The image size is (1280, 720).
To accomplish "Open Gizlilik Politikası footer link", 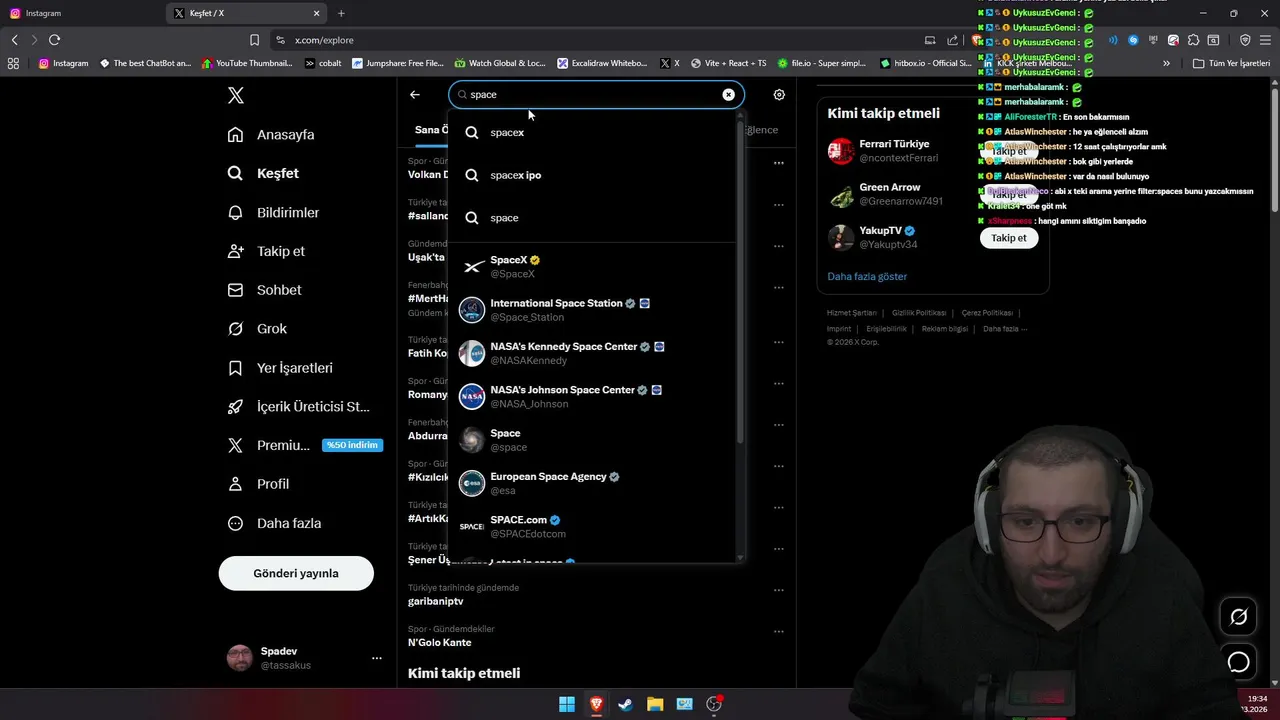I will 919,313.
